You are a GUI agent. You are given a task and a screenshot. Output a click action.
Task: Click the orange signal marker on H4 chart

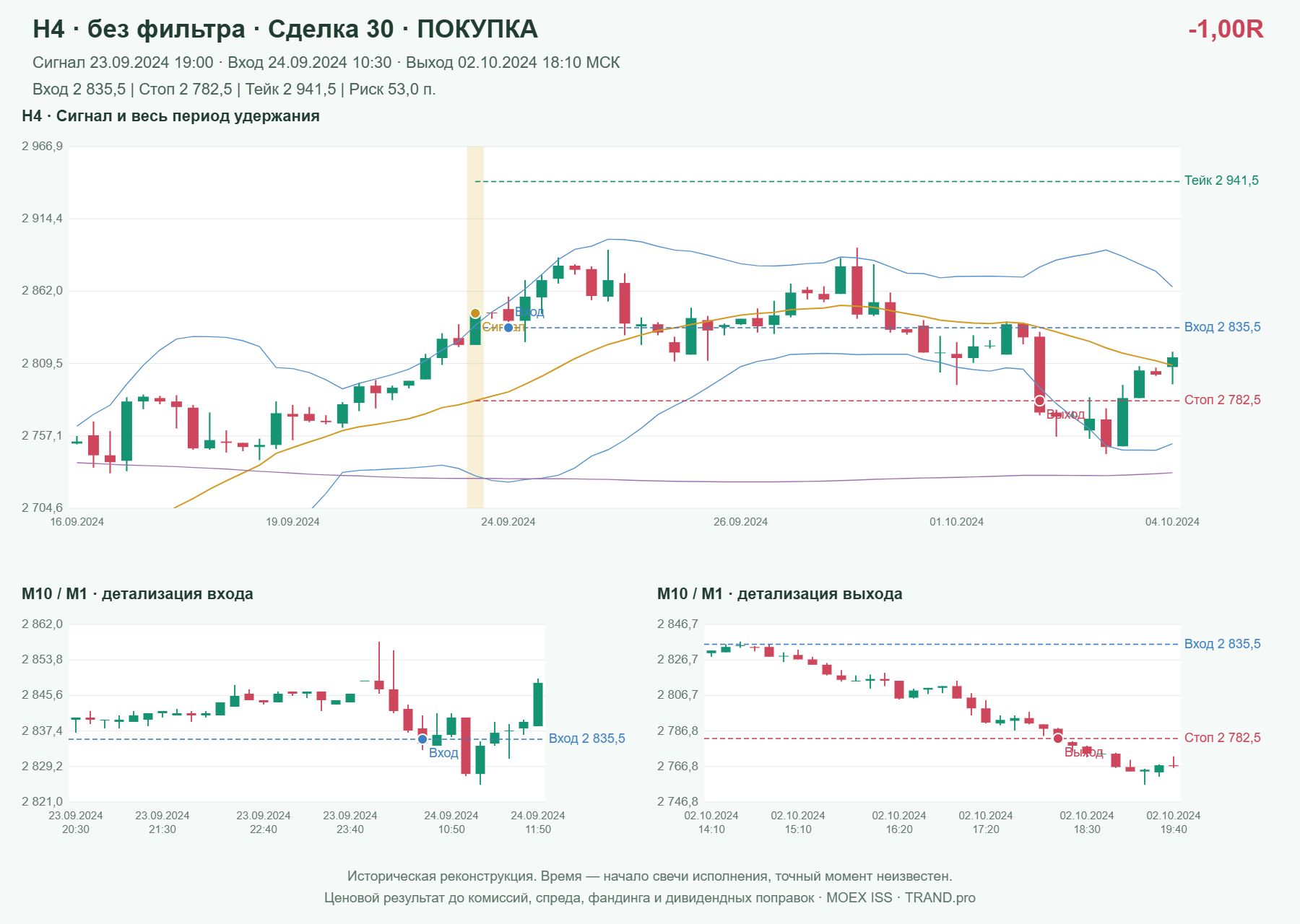coord(475,313)
